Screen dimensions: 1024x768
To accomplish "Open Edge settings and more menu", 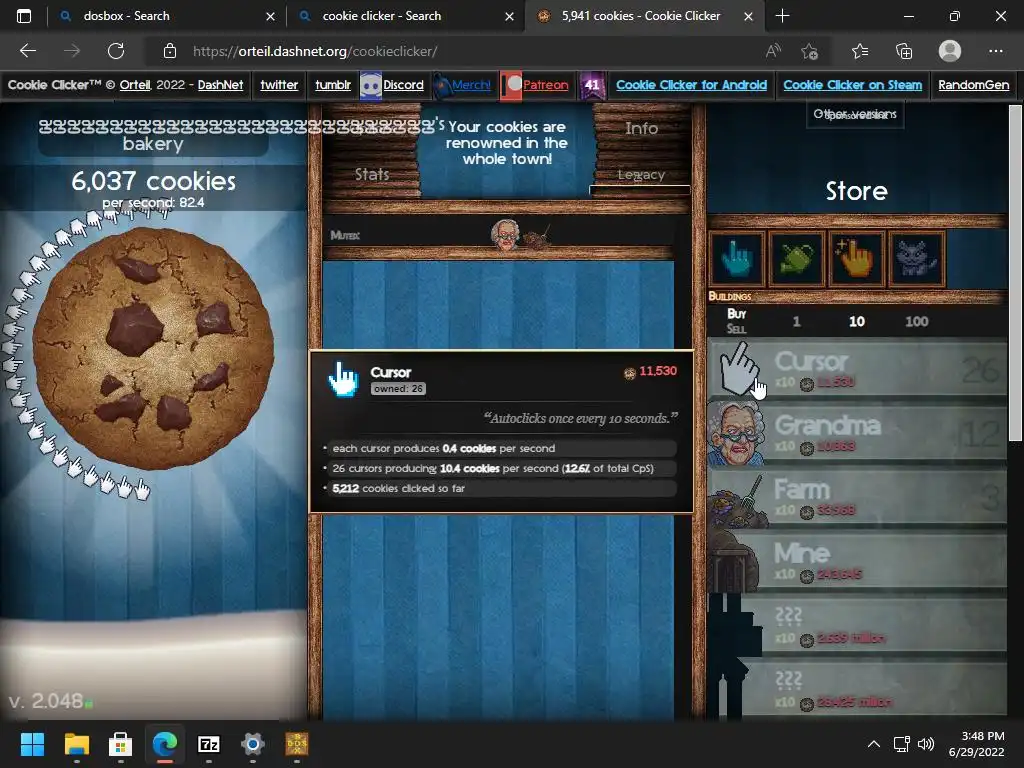I will [x=995, y=51].
